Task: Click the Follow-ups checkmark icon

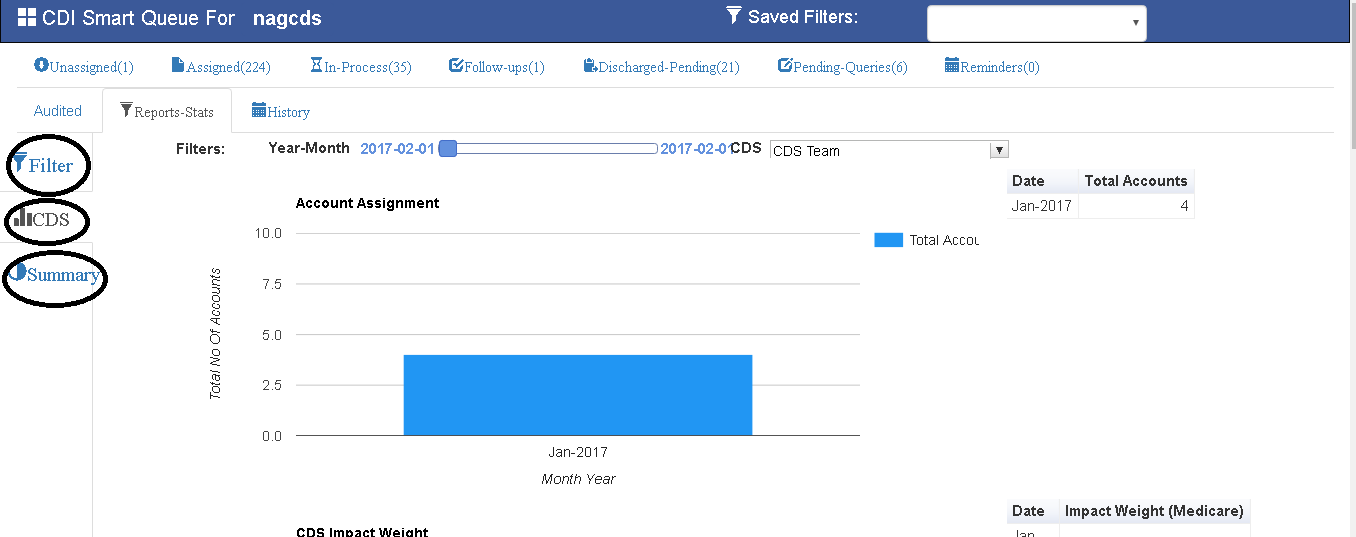Action: (456, 66)
